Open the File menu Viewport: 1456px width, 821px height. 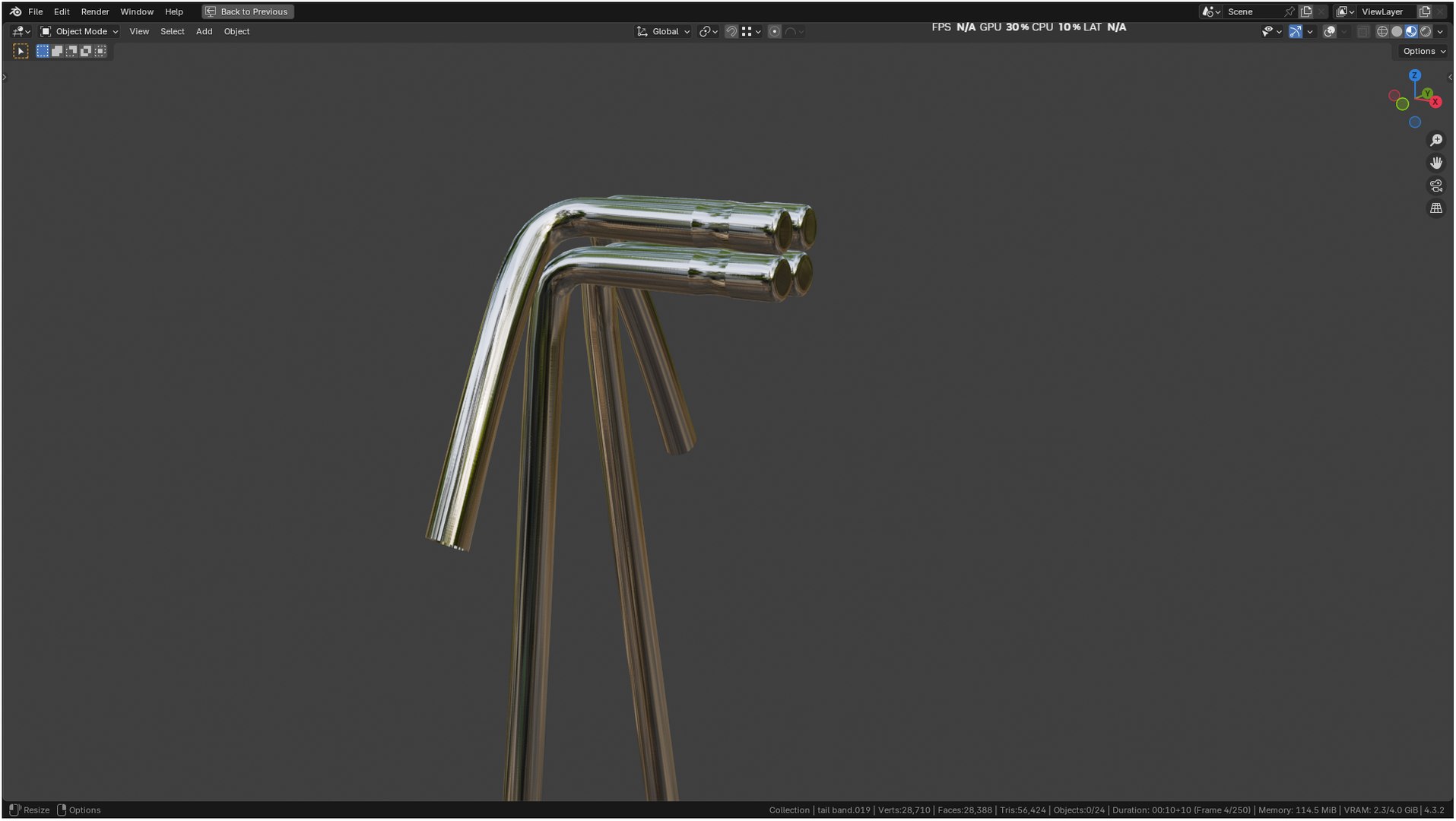tap(36, 11)
